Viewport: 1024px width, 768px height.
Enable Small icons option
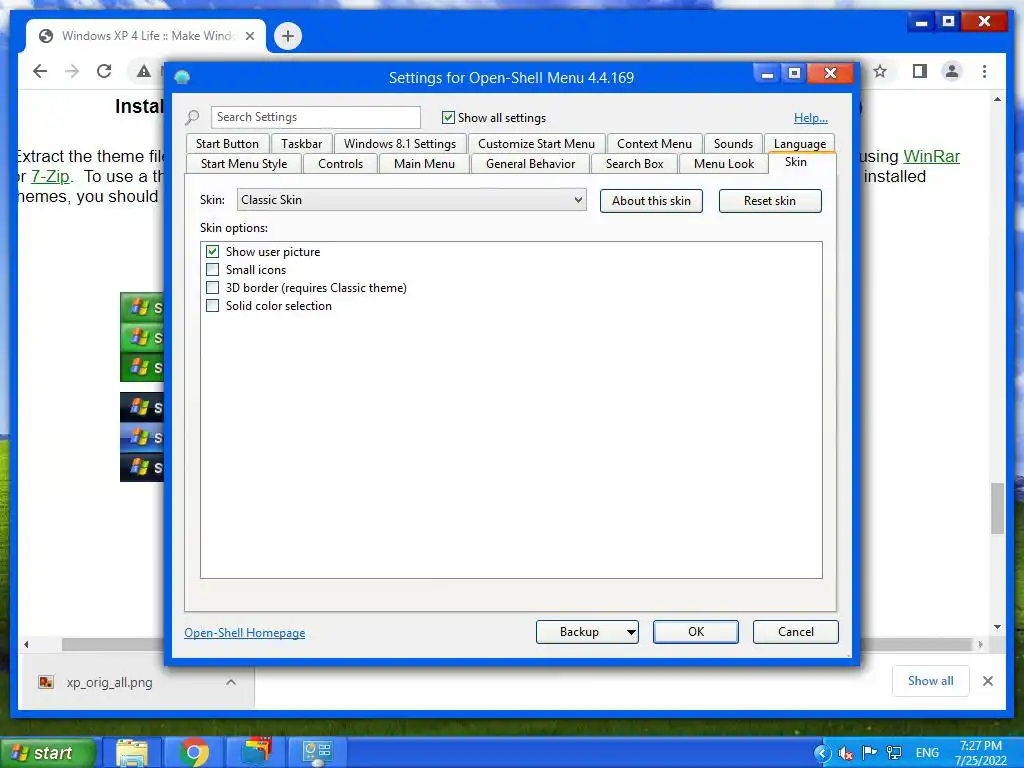point(212,270)
